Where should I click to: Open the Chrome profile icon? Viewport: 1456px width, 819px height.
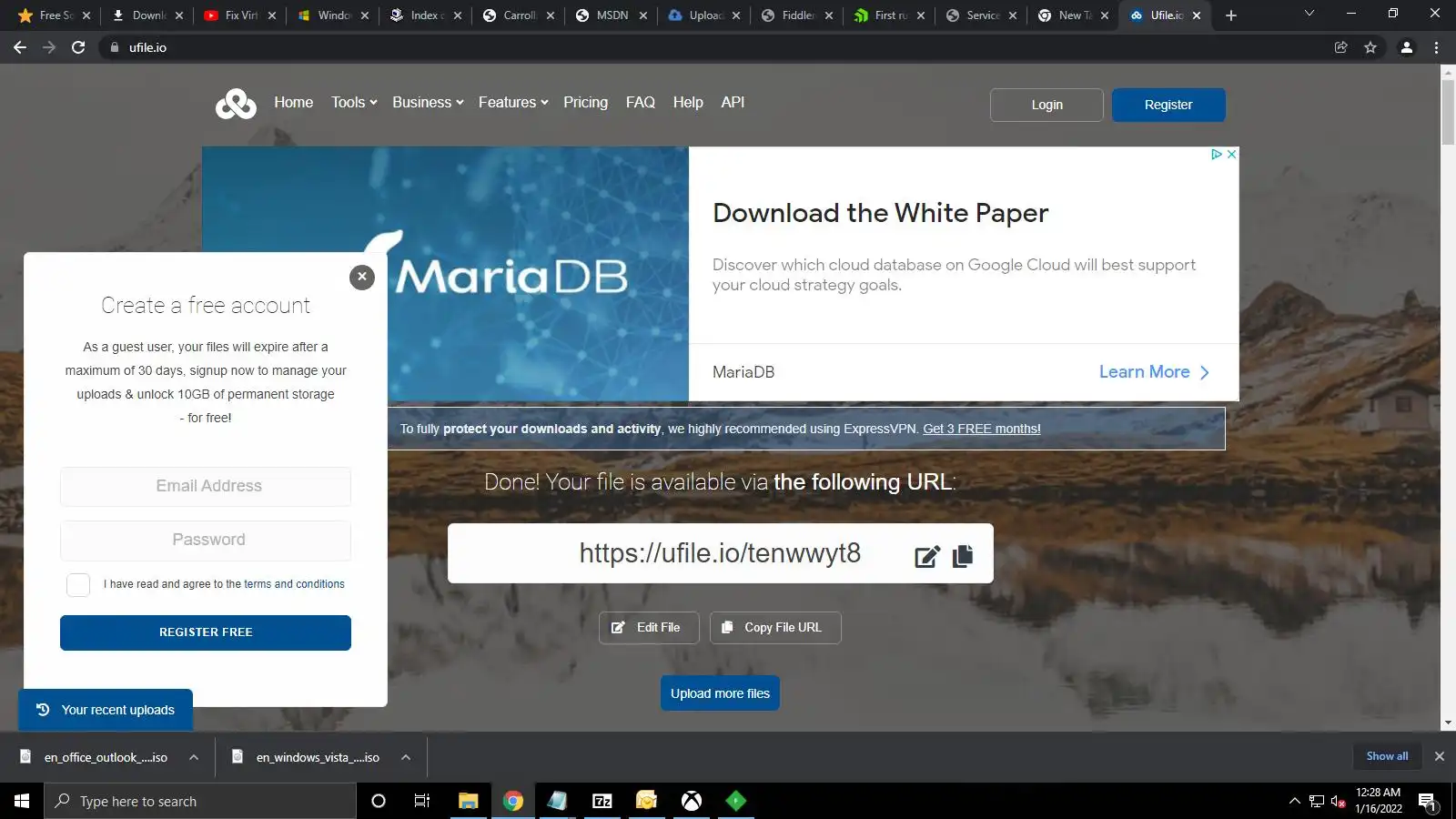[x=1407, y=47]
